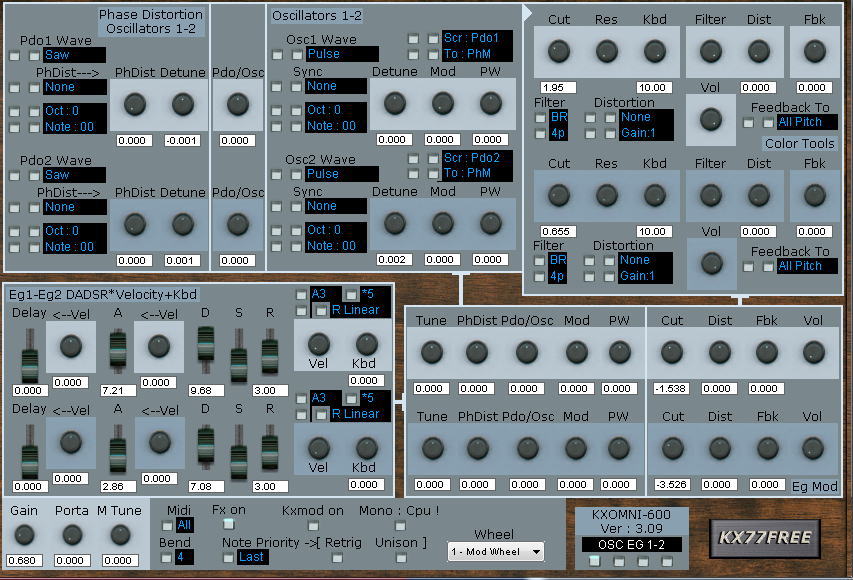The height and width of the screenshot is (580, 853).
Task: Click the Detune value field showing 0.002
Action: (394, 260)
